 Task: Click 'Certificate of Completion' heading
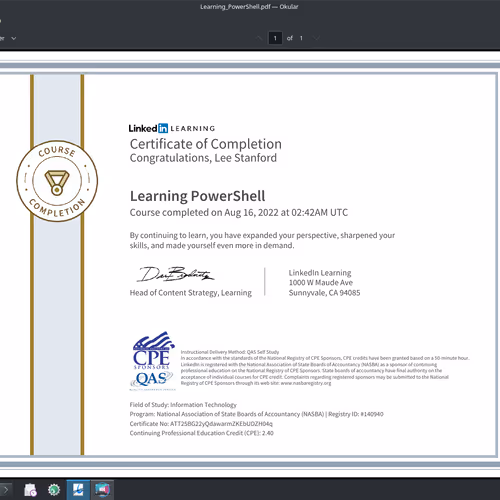pos(206,144)
